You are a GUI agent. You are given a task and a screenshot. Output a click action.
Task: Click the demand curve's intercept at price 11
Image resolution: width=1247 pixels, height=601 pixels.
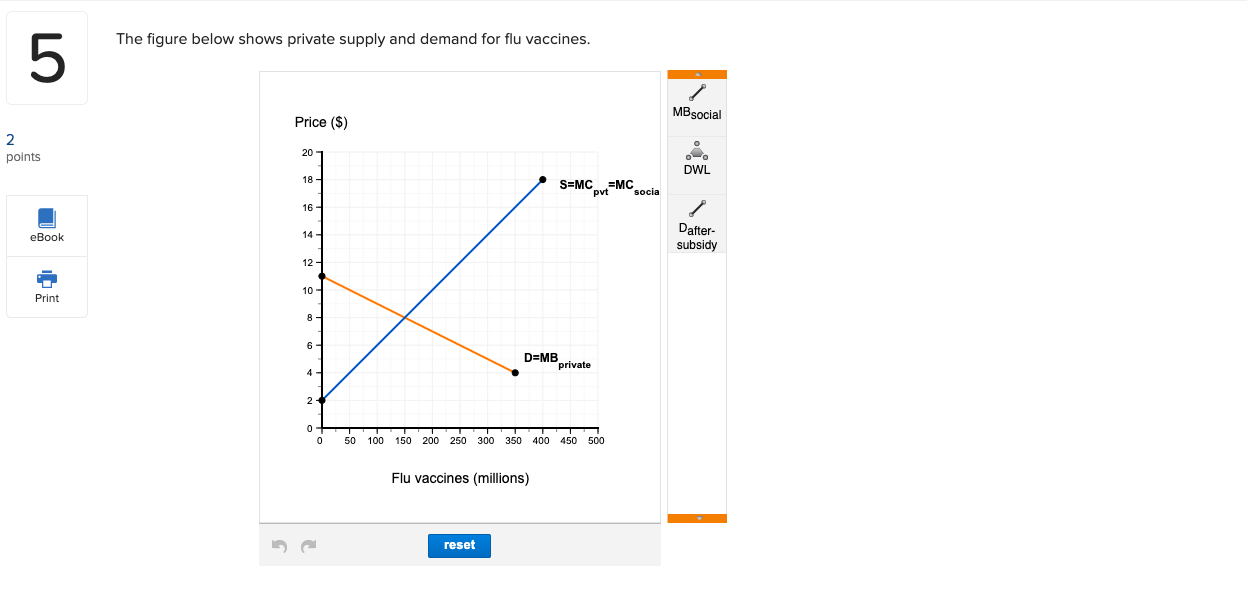[320, 276]
